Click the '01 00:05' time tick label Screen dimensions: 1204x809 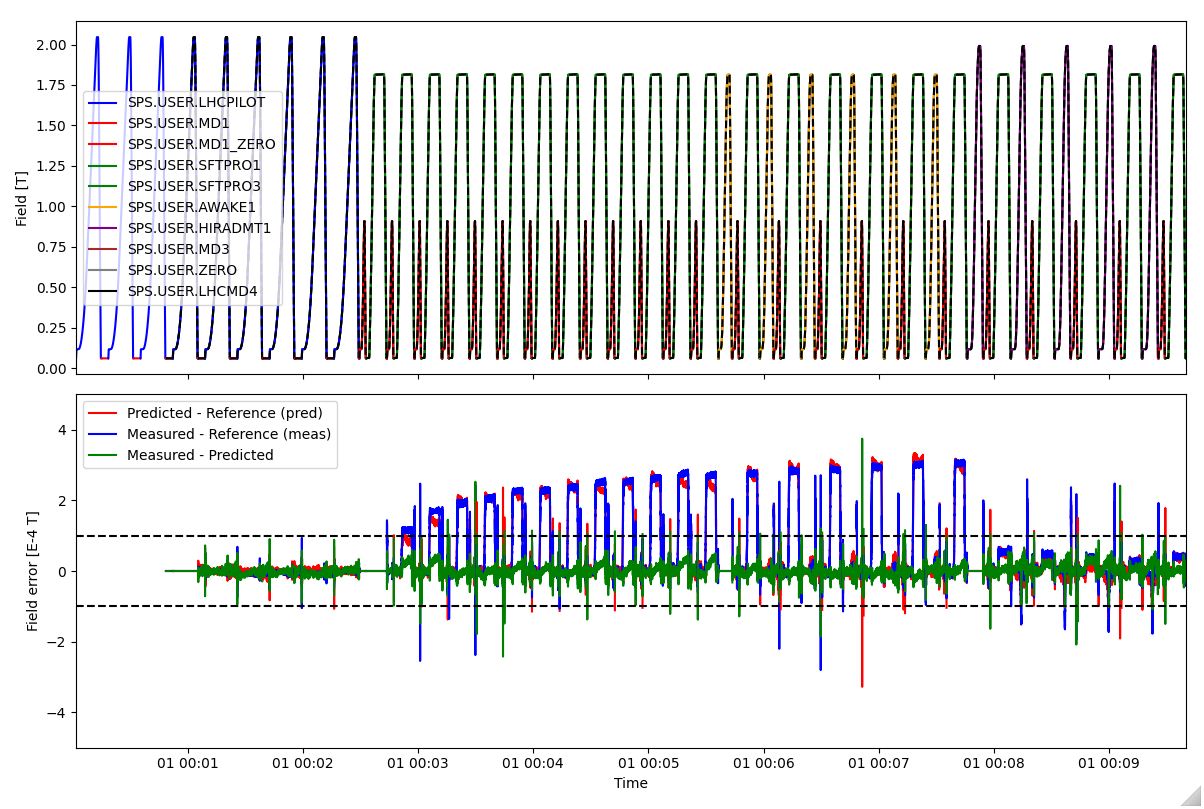click(x=648, y=762)
